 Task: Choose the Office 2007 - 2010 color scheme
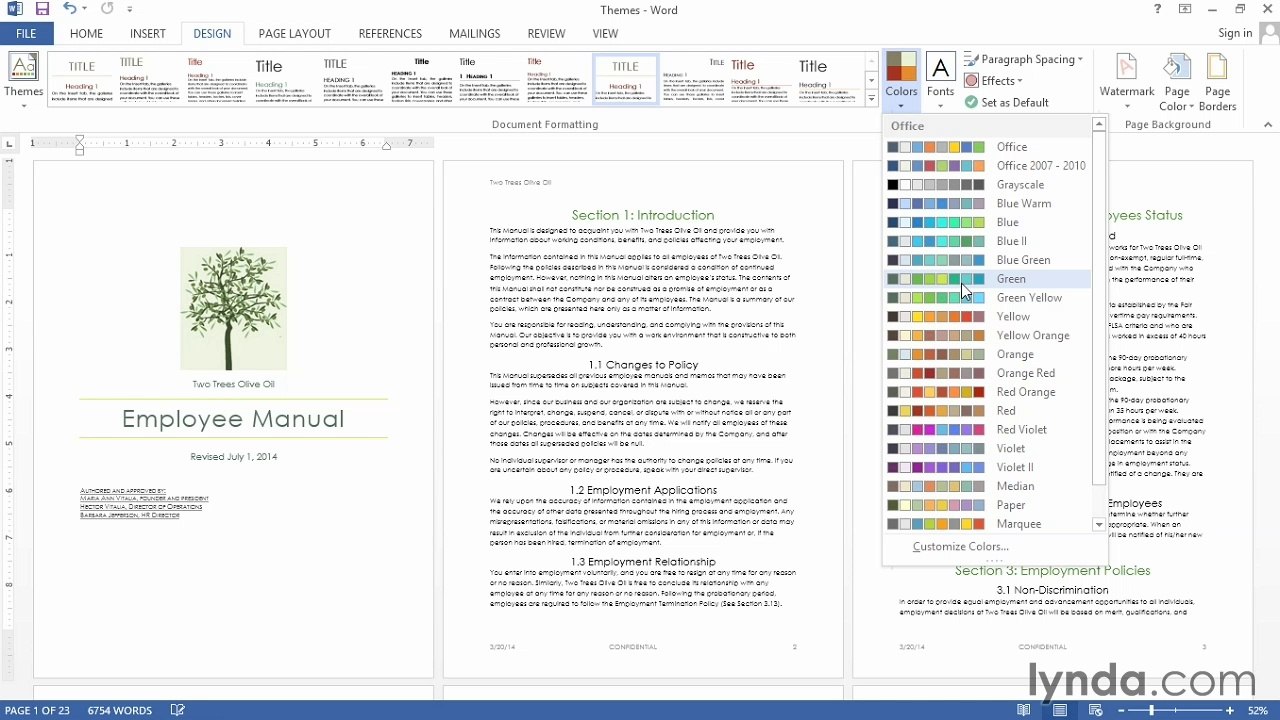pos(986,166)
